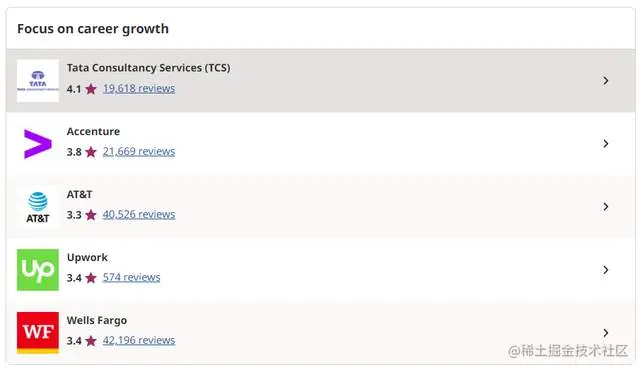The image size is (640, 370).
Task: Expand the Upwork row chevron
Action: pyautogui.click(x=606, y=270)
